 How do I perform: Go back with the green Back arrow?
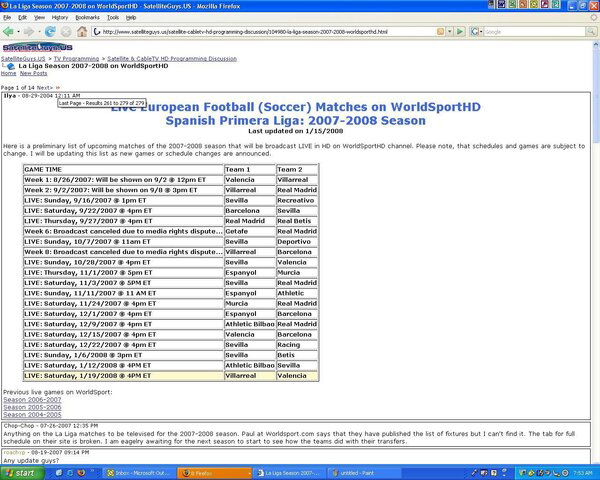[x=8, y=32]
